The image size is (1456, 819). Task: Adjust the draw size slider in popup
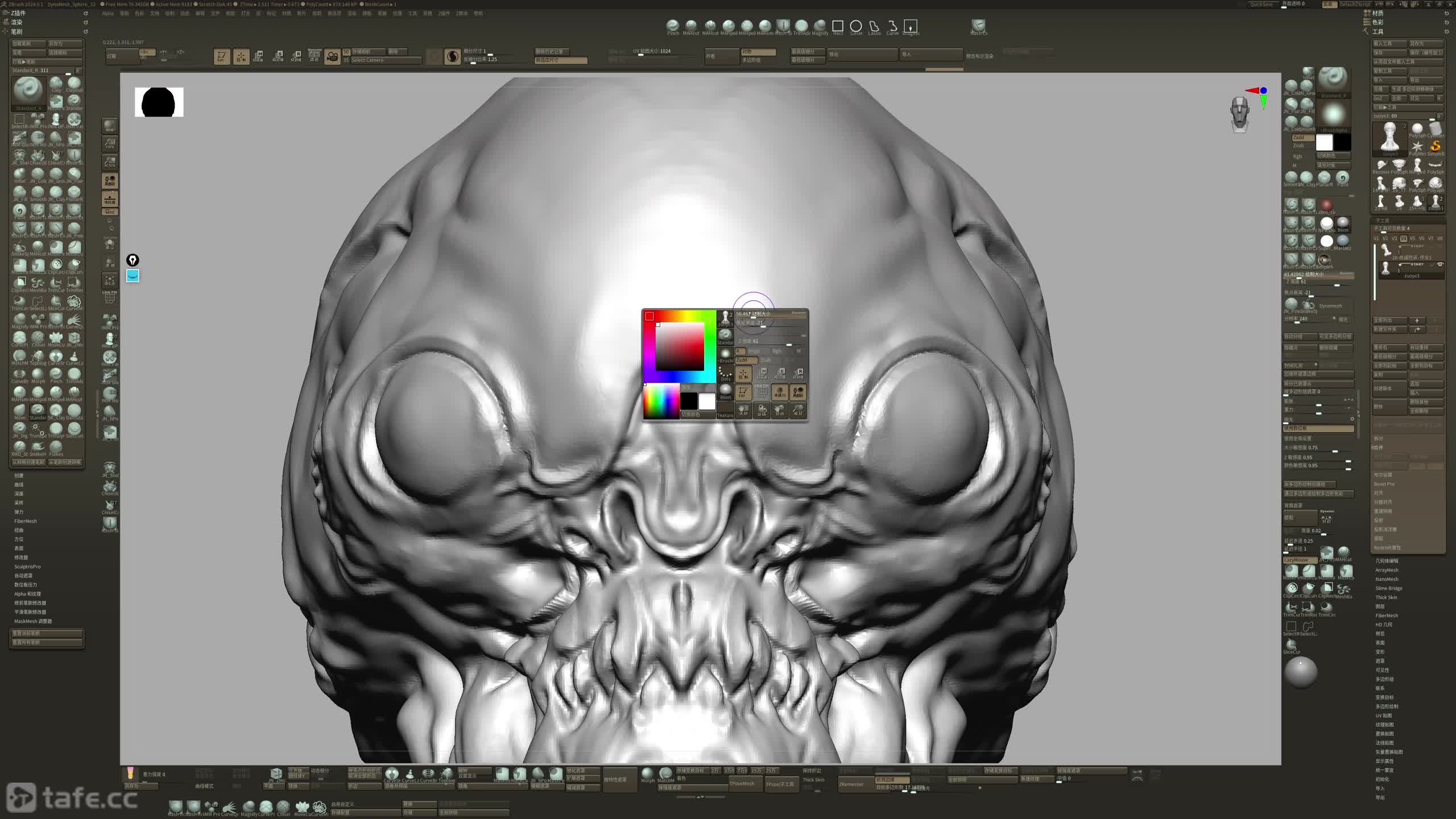pyautogui.click(x=771, y=313)
